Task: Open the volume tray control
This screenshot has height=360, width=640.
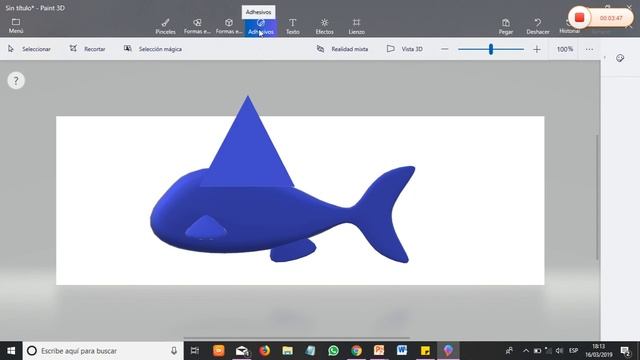Action: (559, 351)
